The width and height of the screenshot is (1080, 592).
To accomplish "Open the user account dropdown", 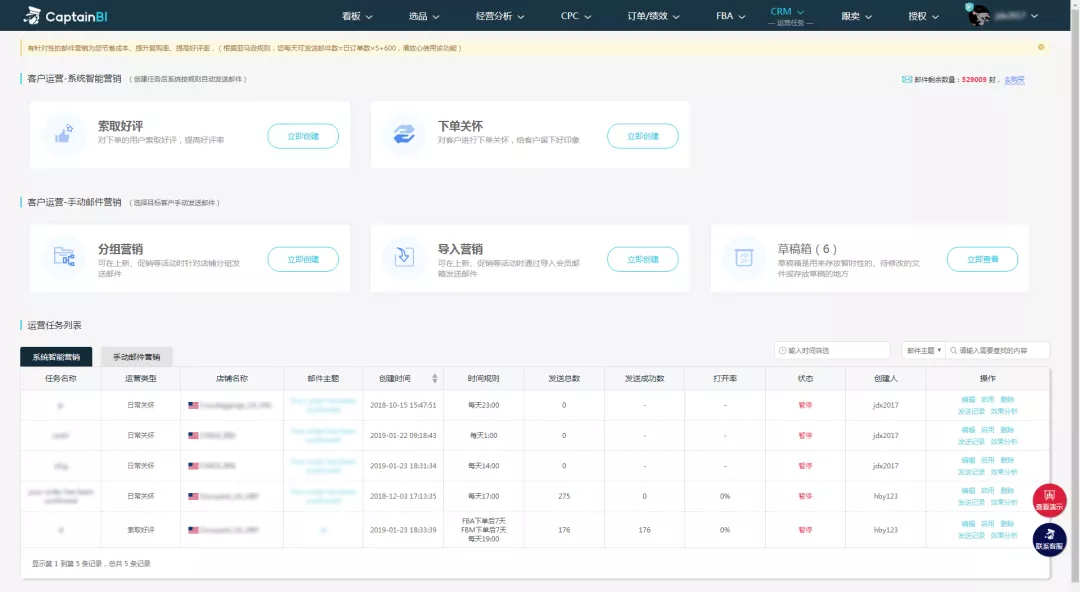I will [x=1003, y=16].
